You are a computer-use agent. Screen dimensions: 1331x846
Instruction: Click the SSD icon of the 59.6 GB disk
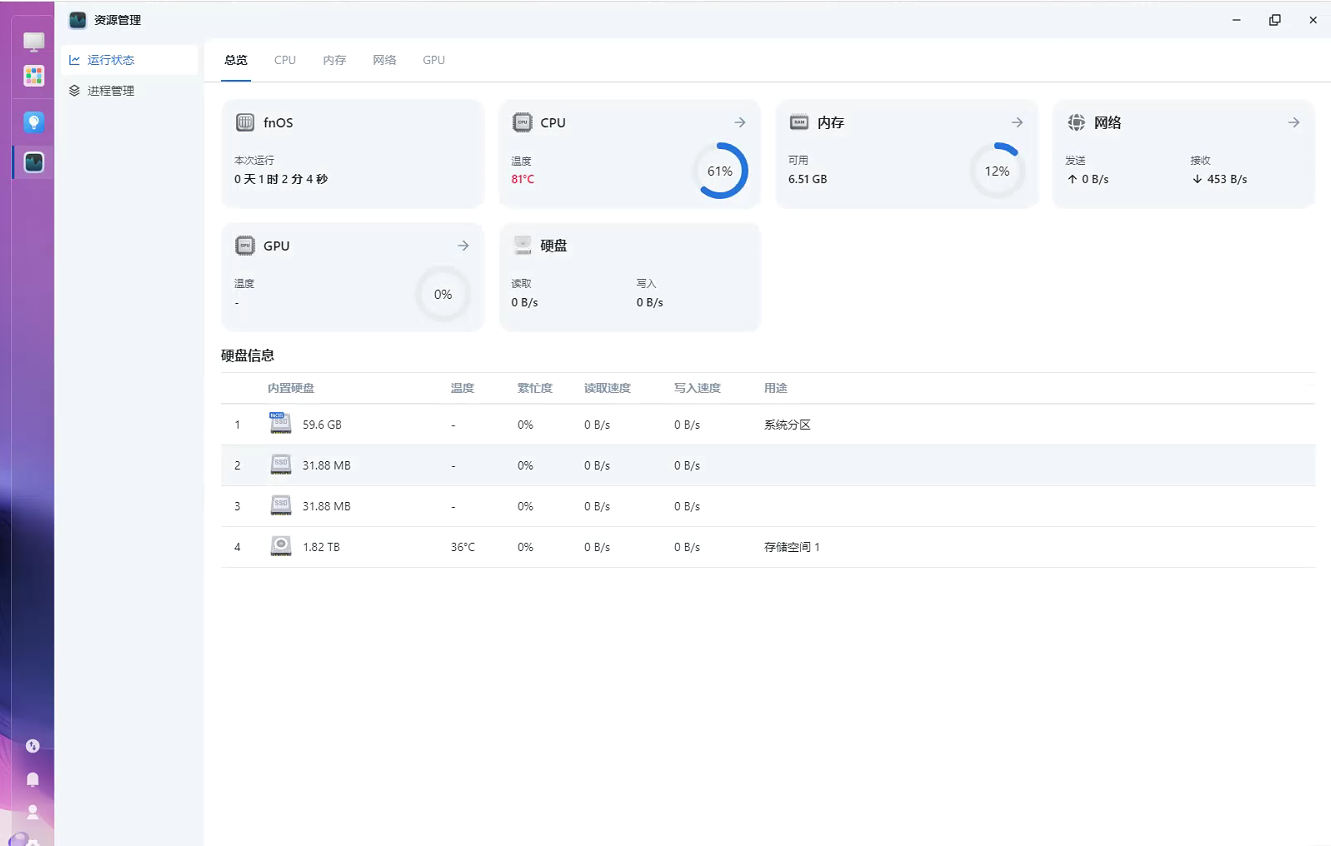pos(280,424)
